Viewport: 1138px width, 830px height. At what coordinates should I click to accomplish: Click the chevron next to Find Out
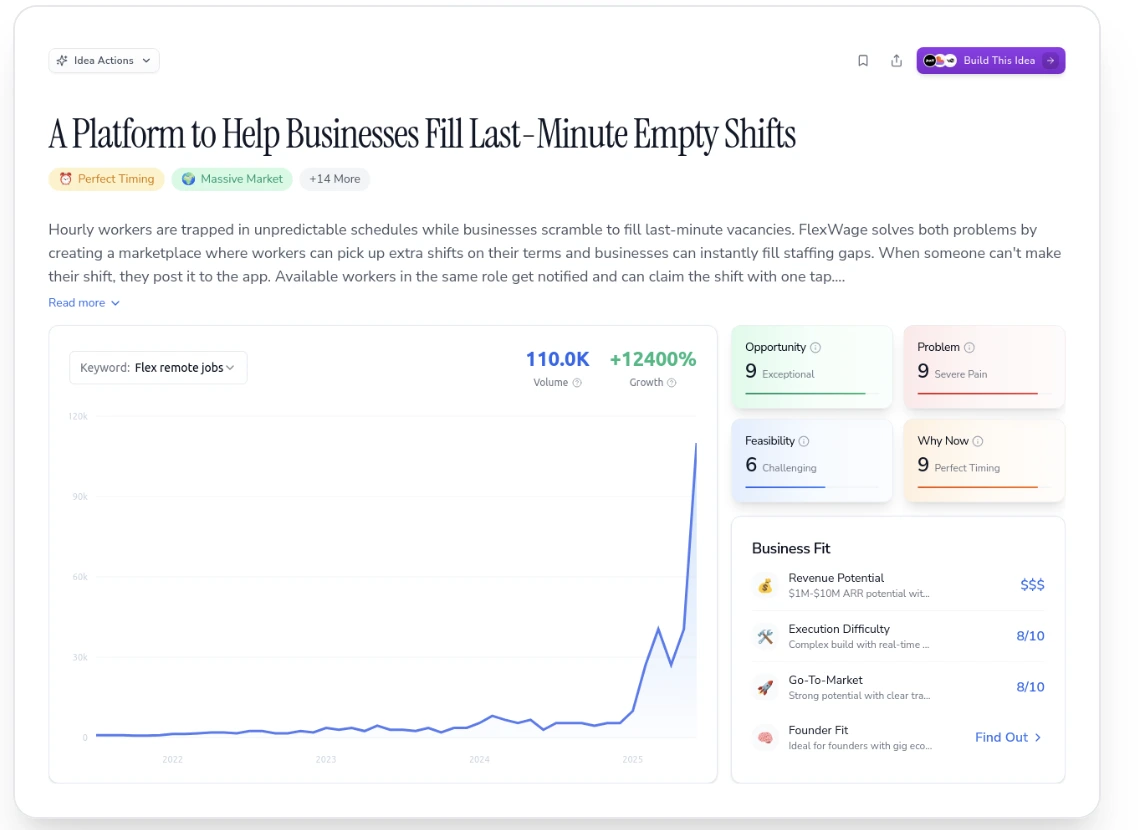tap(1038, 738)
